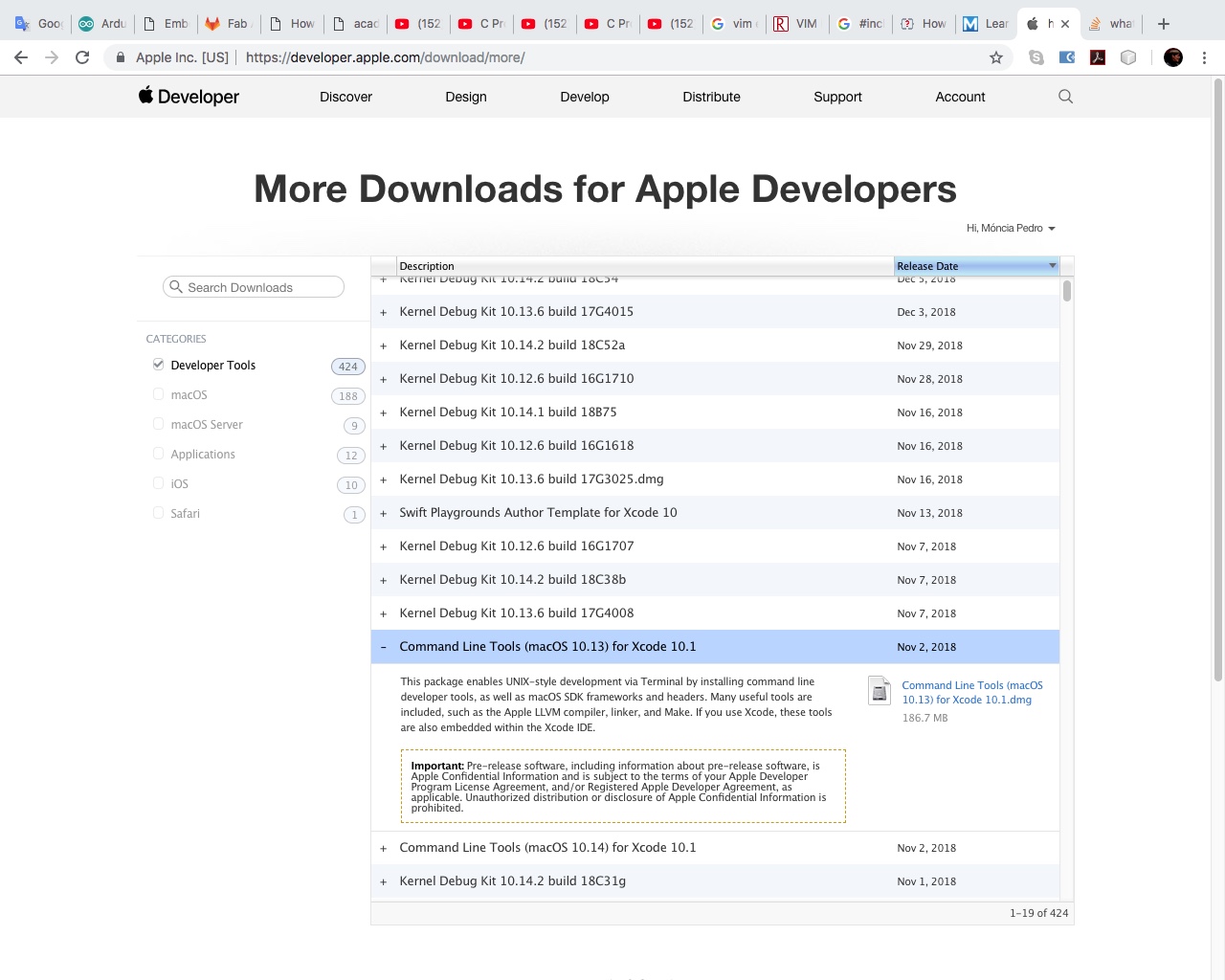Click the lock site info icon

click(121, 57)
